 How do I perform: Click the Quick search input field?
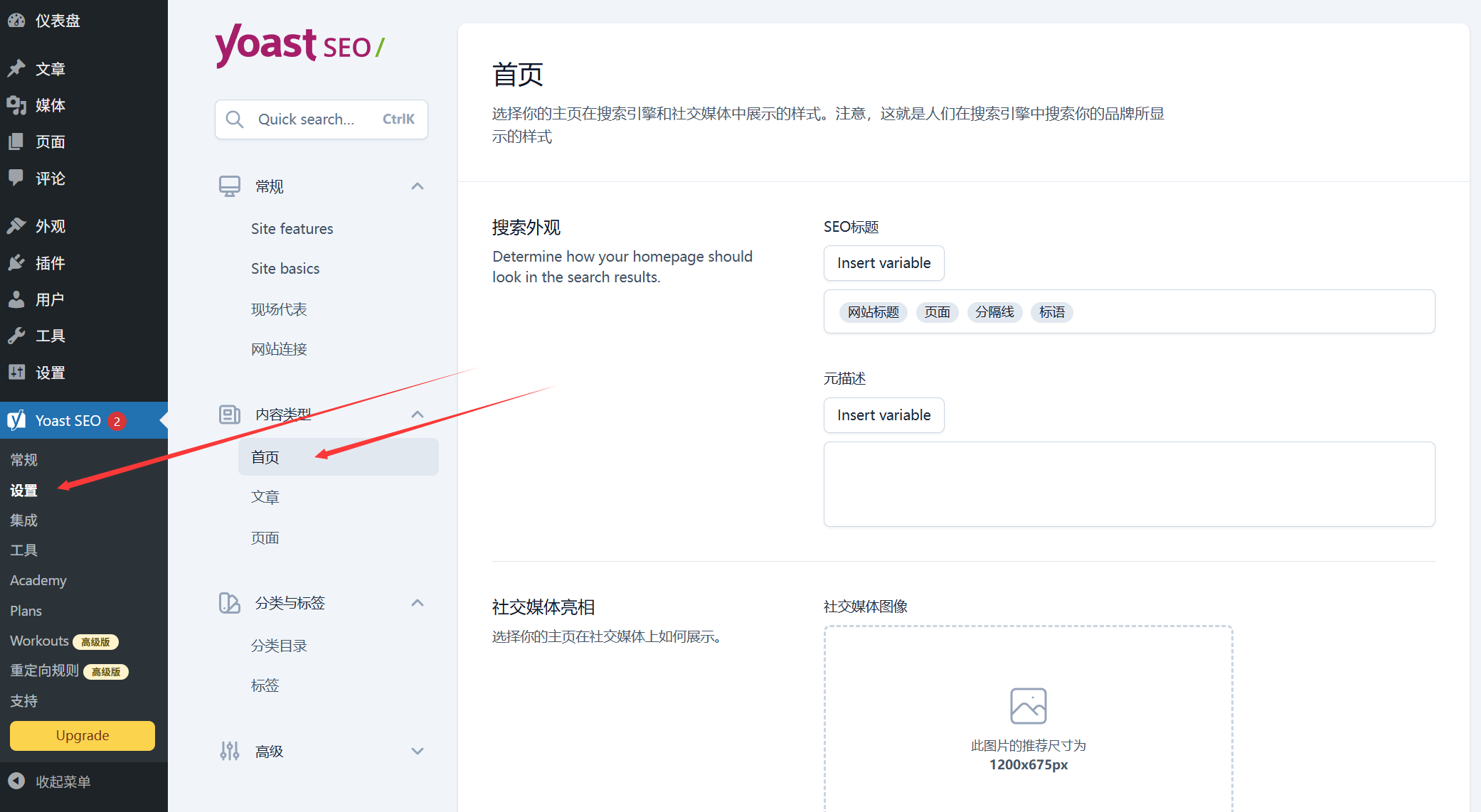322,119
